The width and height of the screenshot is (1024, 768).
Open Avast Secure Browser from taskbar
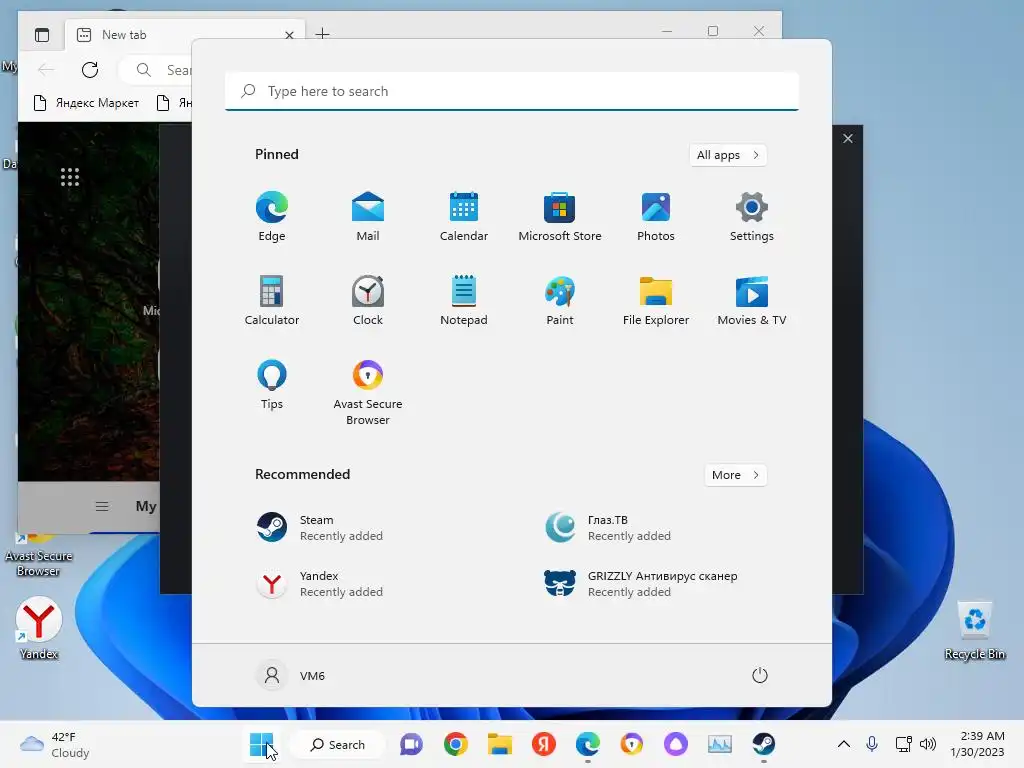pyautogui.click(x=632, y=744)
